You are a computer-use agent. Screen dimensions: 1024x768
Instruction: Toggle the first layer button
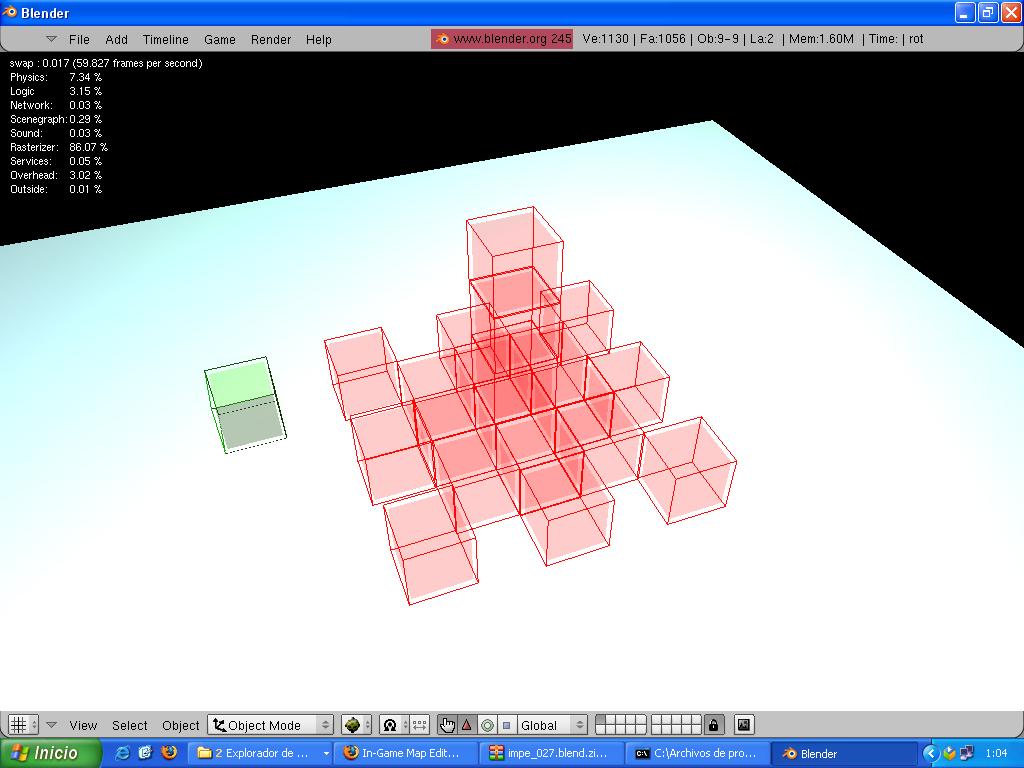pos(601,720)
